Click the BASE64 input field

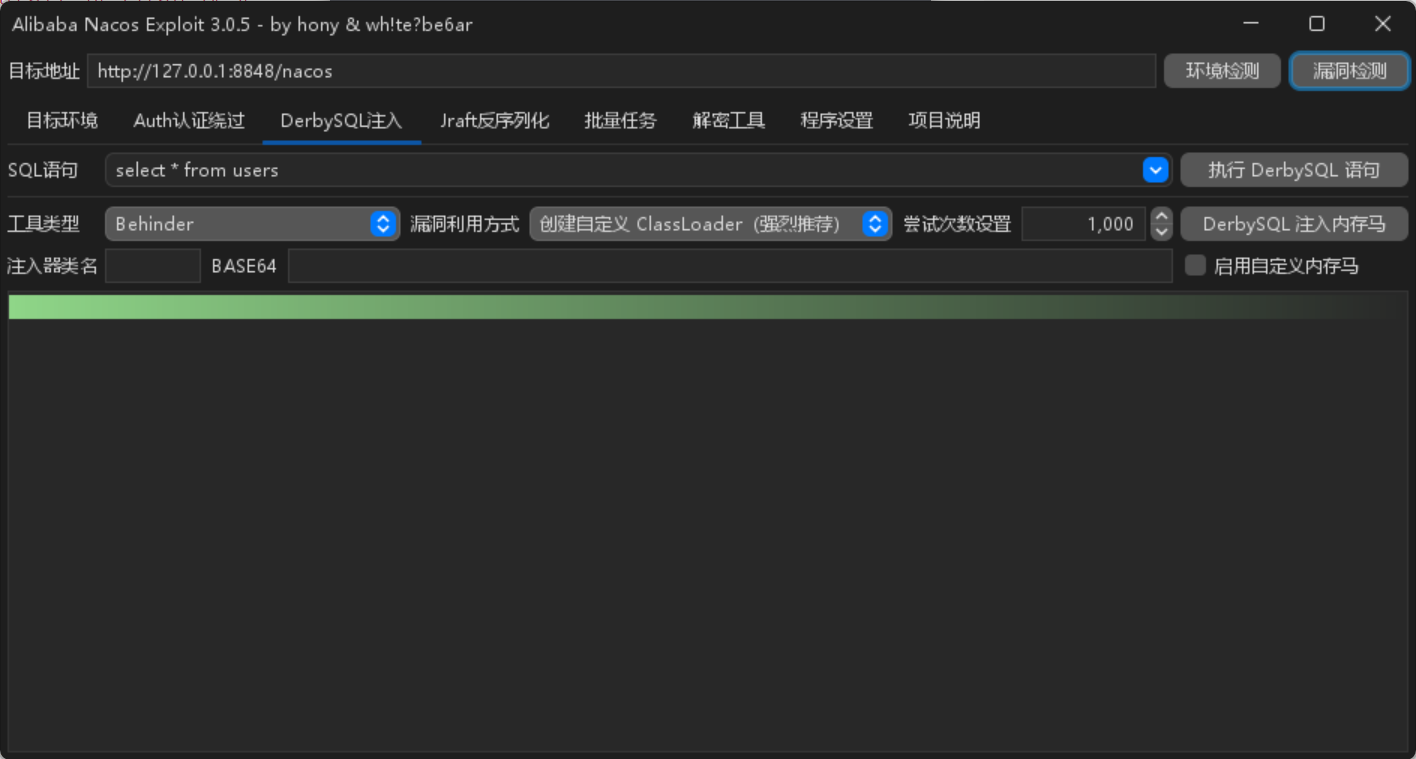[x=730, y=266]
